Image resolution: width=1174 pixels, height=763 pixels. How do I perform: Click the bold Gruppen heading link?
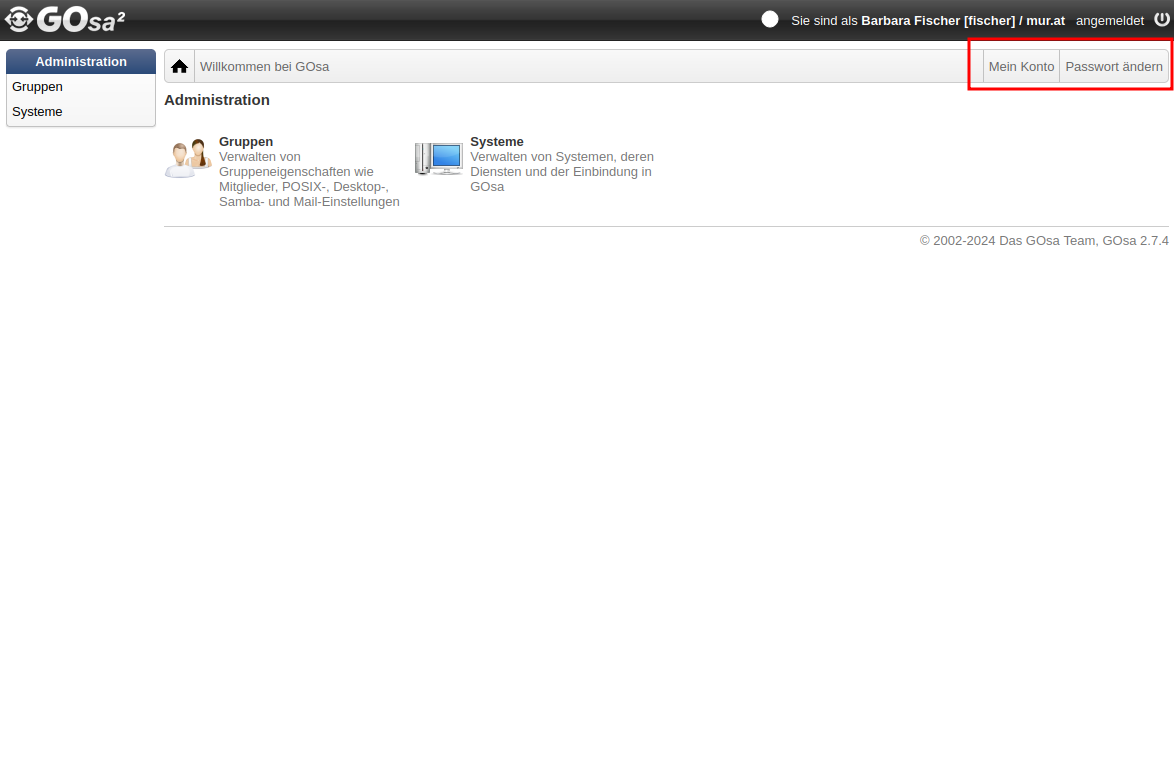point(246,142)
